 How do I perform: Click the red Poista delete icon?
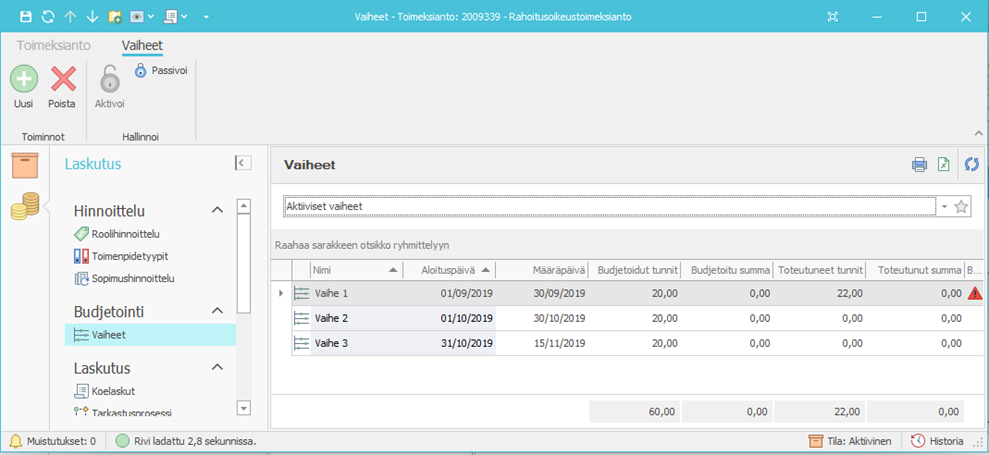(63, 79)
